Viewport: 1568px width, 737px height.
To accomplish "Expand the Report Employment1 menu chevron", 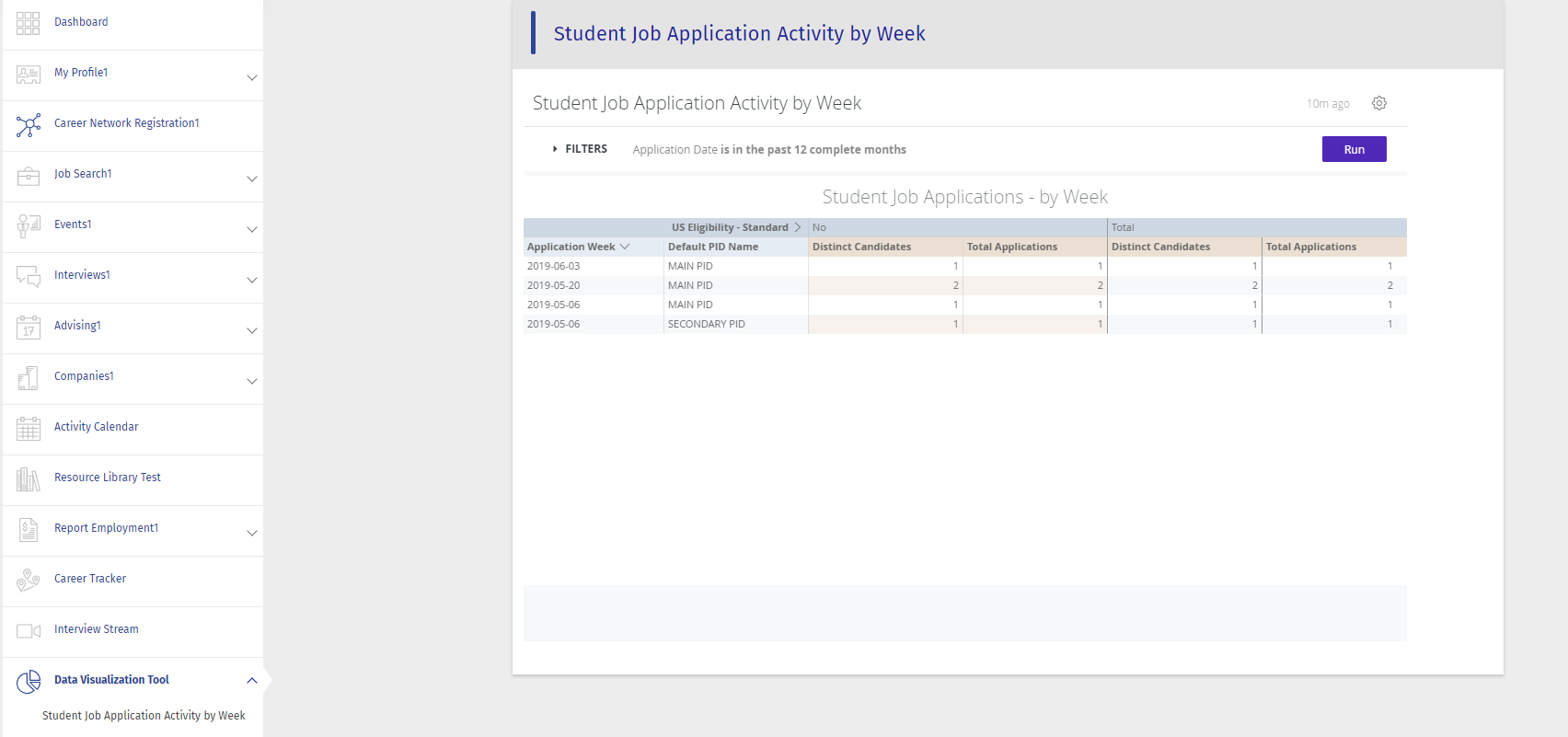I will click(251, 533).
